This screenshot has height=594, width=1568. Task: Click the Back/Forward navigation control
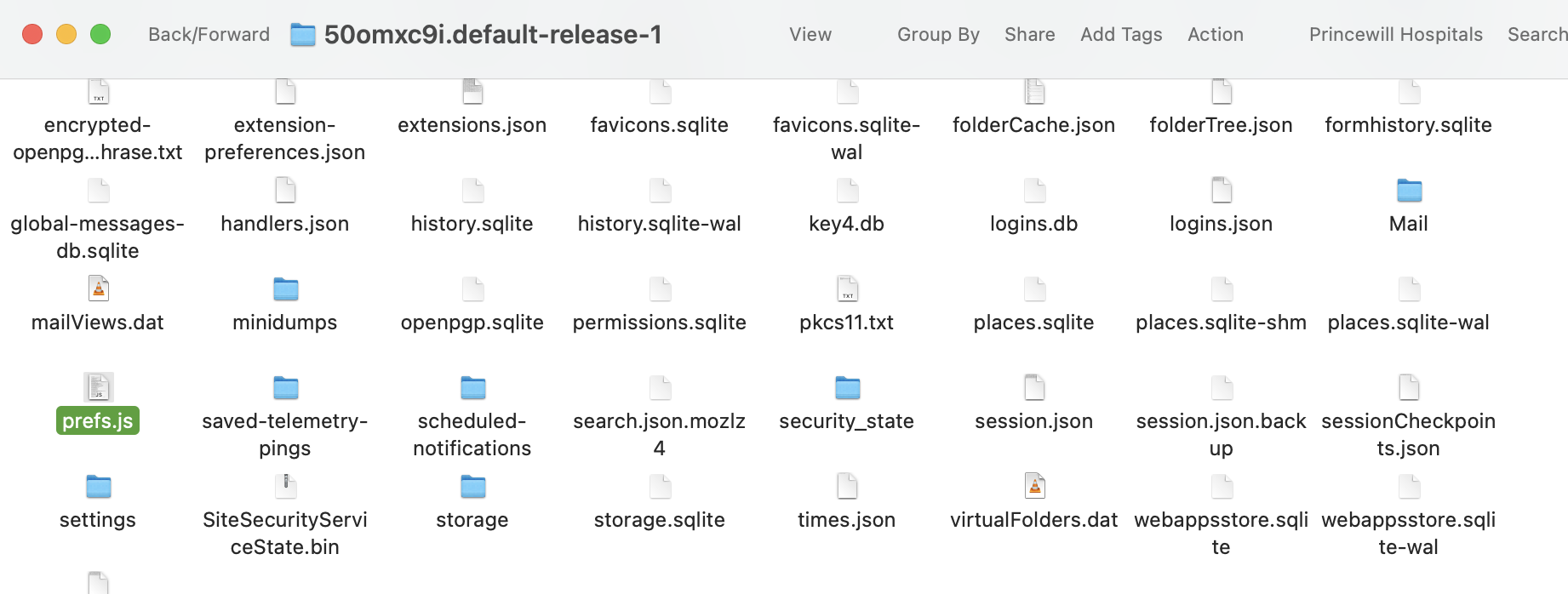pos(209,35)
